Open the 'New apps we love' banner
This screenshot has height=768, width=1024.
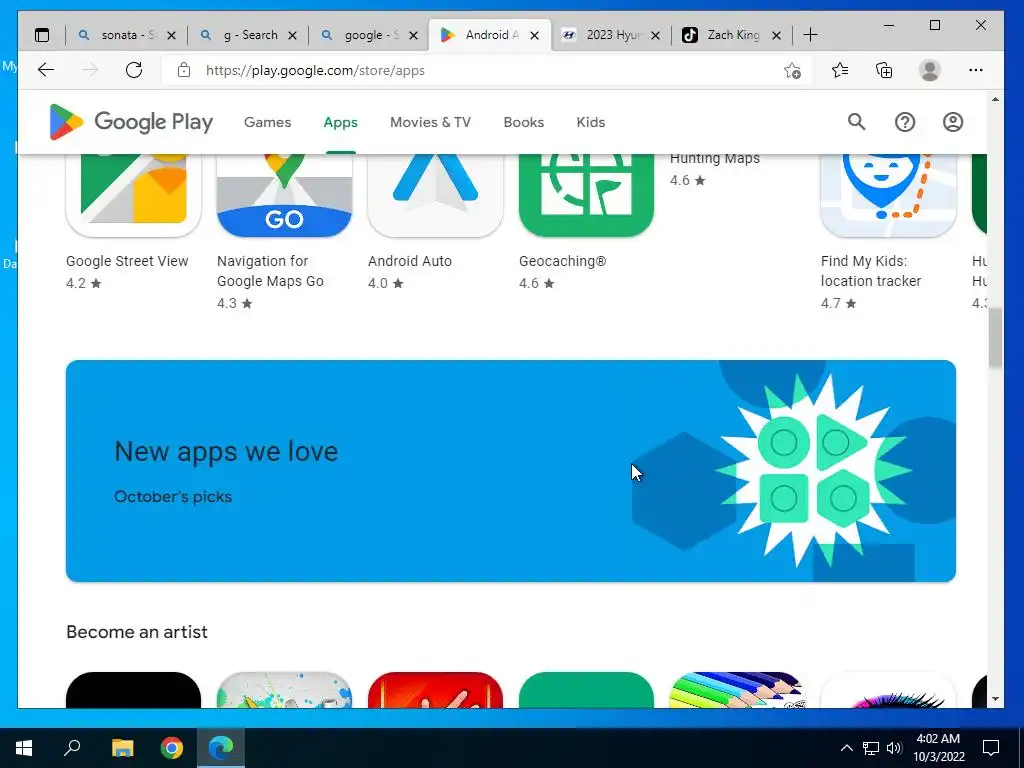pos(511,471)
